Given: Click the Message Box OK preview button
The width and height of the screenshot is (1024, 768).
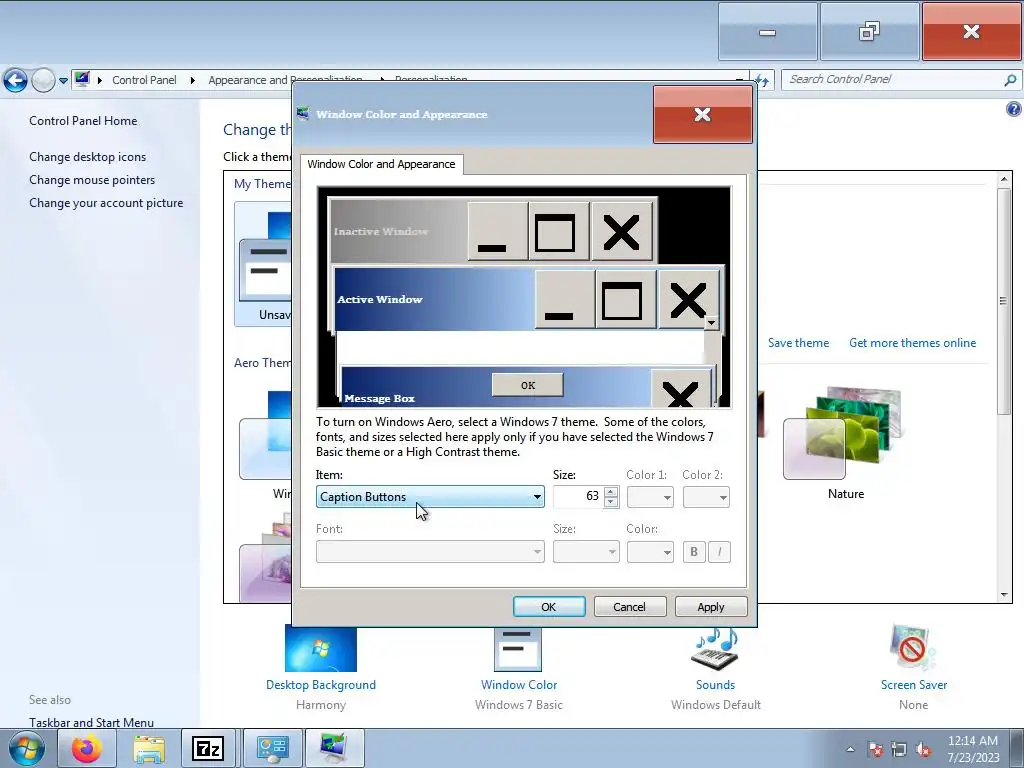Looking at the screenshot, I should 528,385.
